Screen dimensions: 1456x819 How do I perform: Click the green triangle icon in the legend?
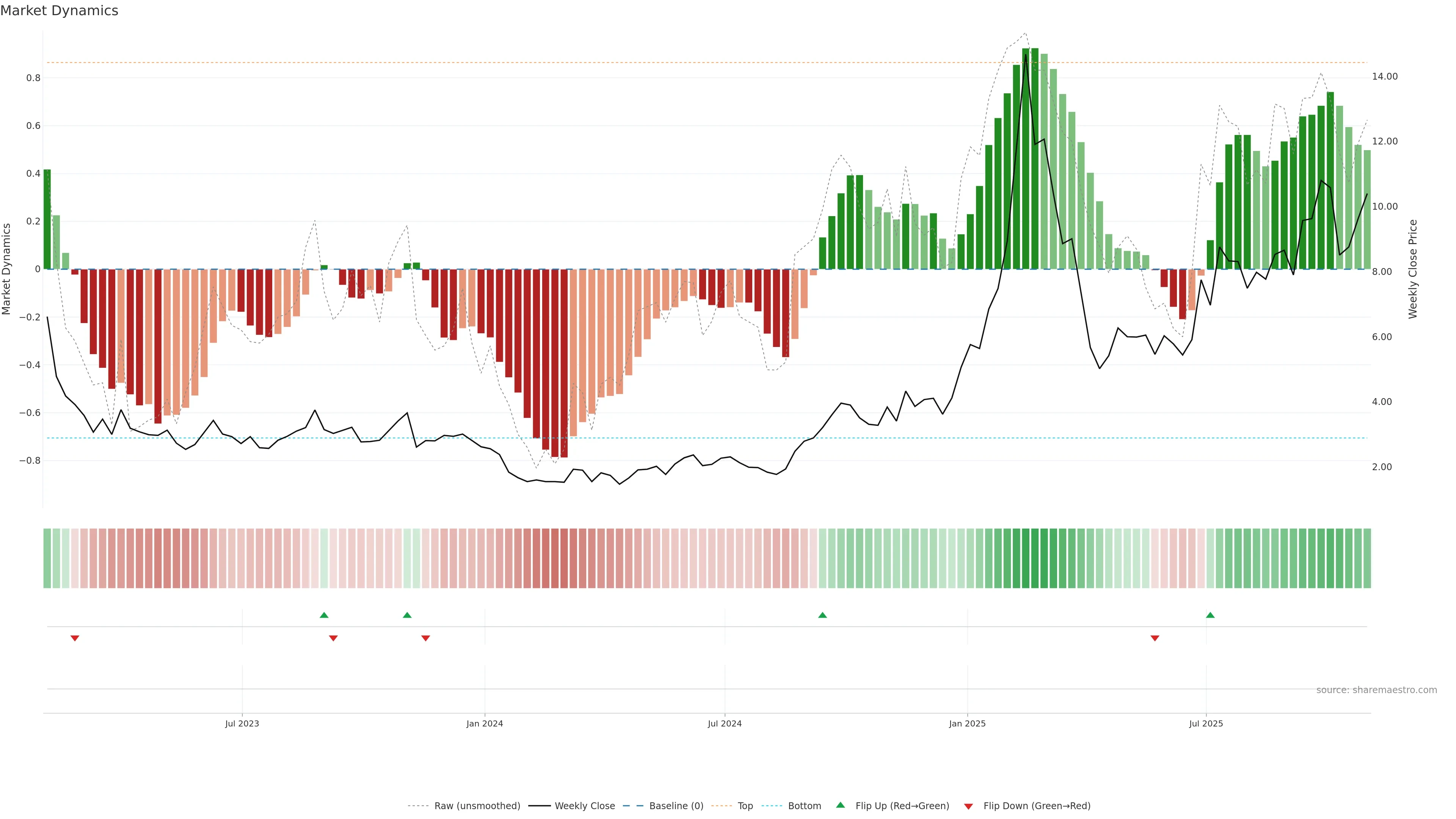tap(841, 805)
